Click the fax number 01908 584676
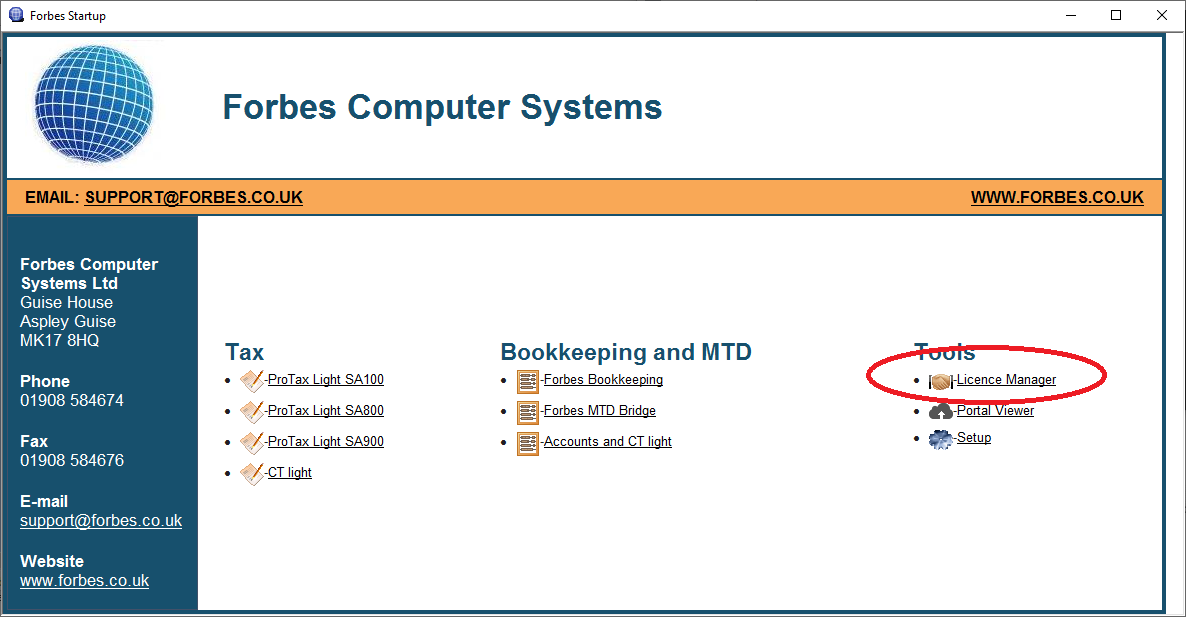This screenshot has width=1186, height=617. [x=72, y=460]
